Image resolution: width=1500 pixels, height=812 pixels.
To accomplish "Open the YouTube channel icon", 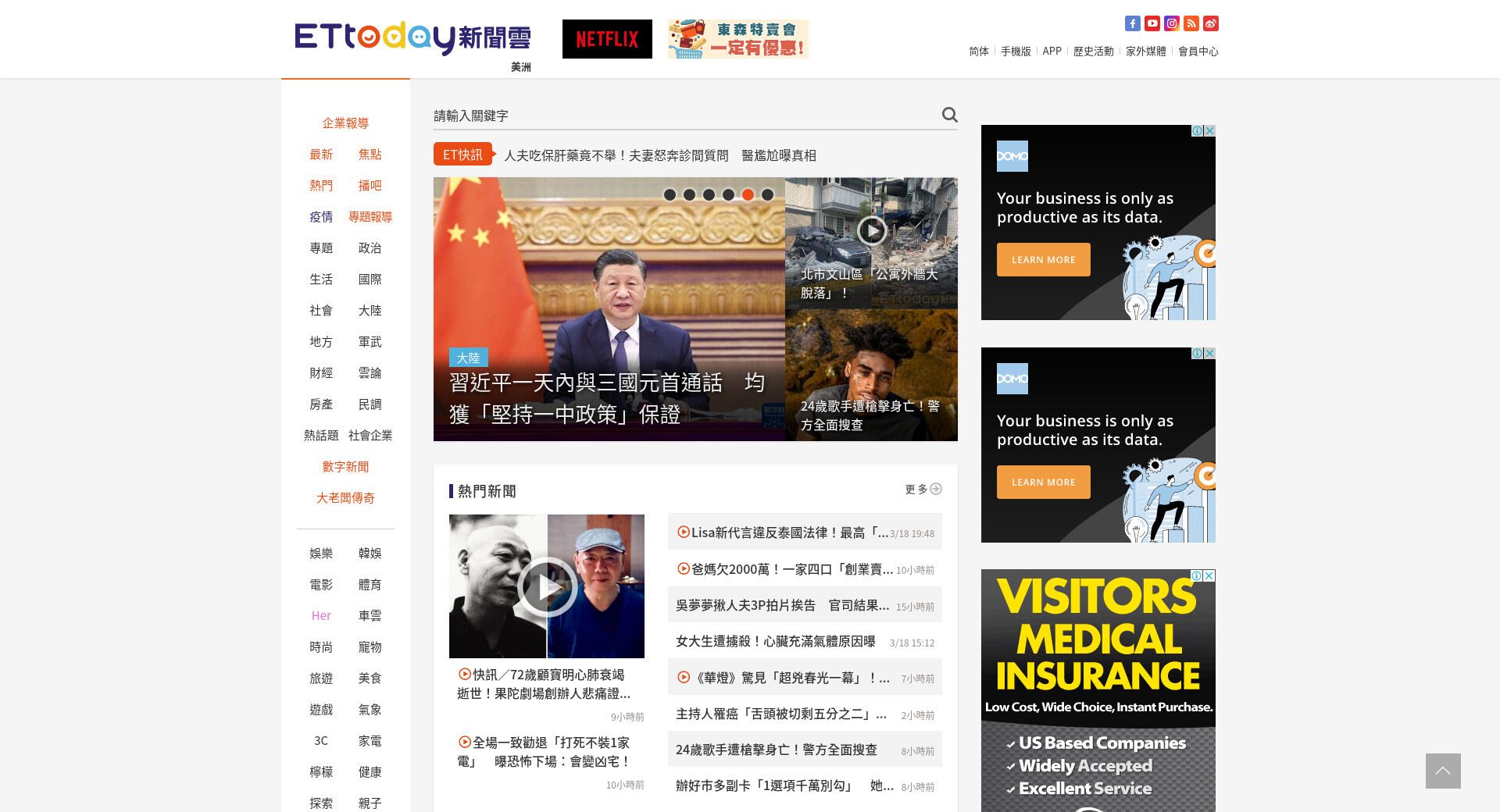I will 1152,23.
